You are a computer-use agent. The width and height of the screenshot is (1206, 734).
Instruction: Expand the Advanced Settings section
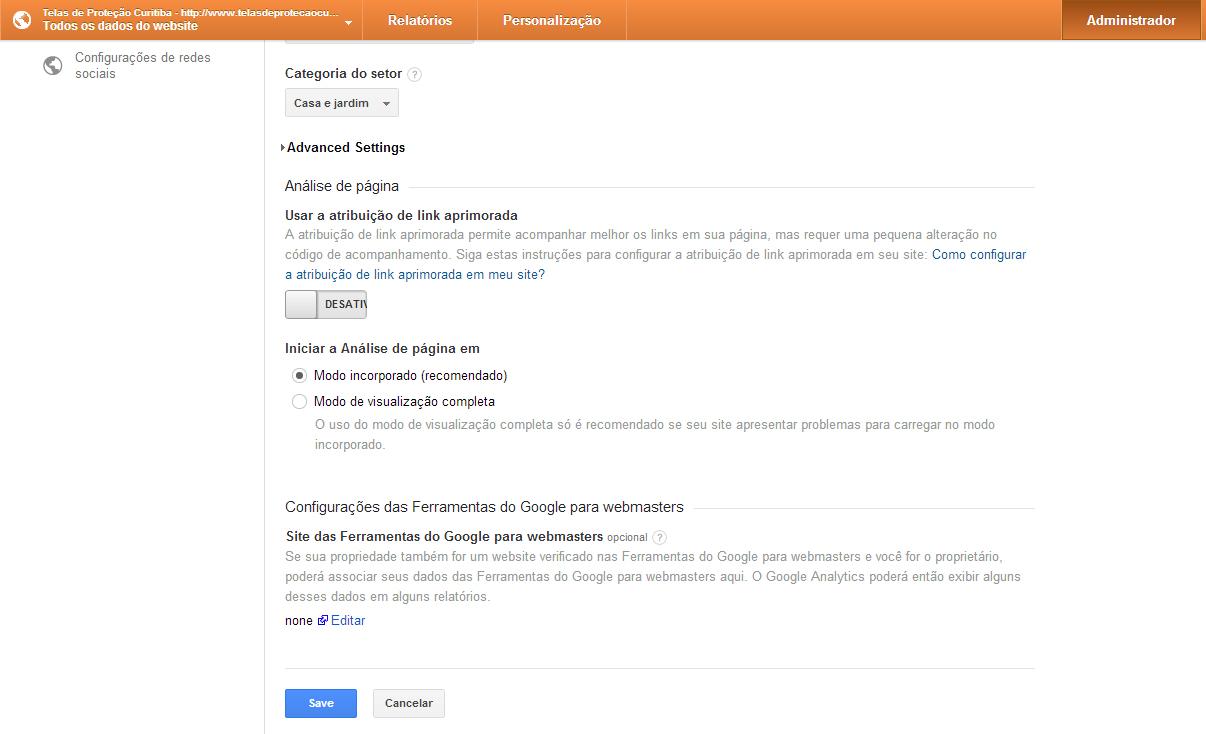tap(344, 147)
